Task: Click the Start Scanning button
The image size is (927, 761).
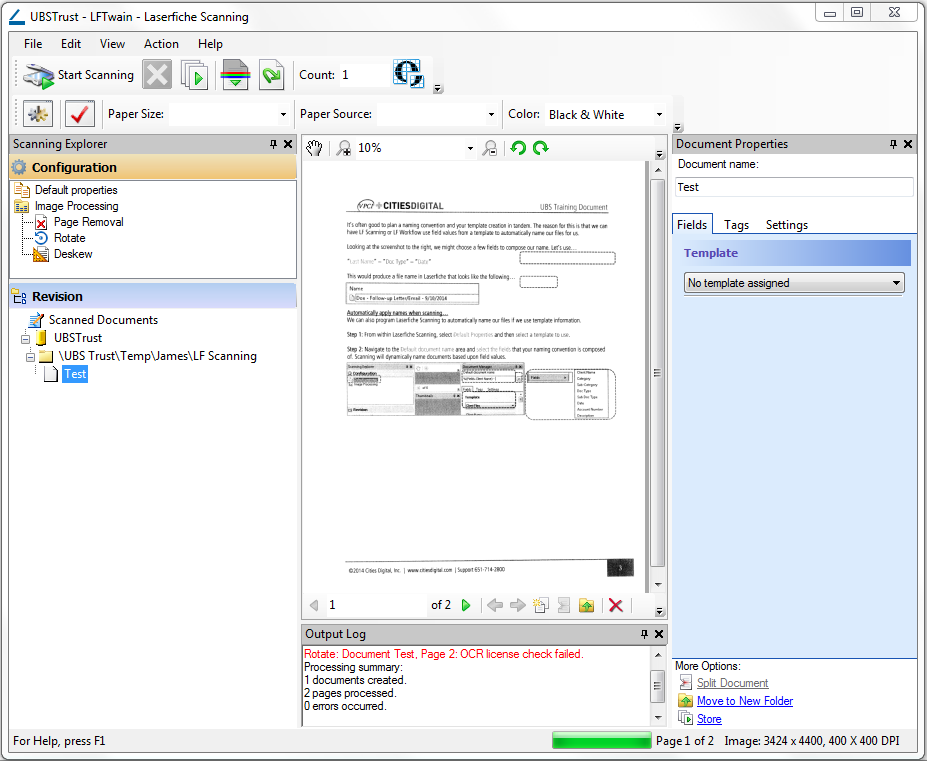Action: (x=79, y=75)
